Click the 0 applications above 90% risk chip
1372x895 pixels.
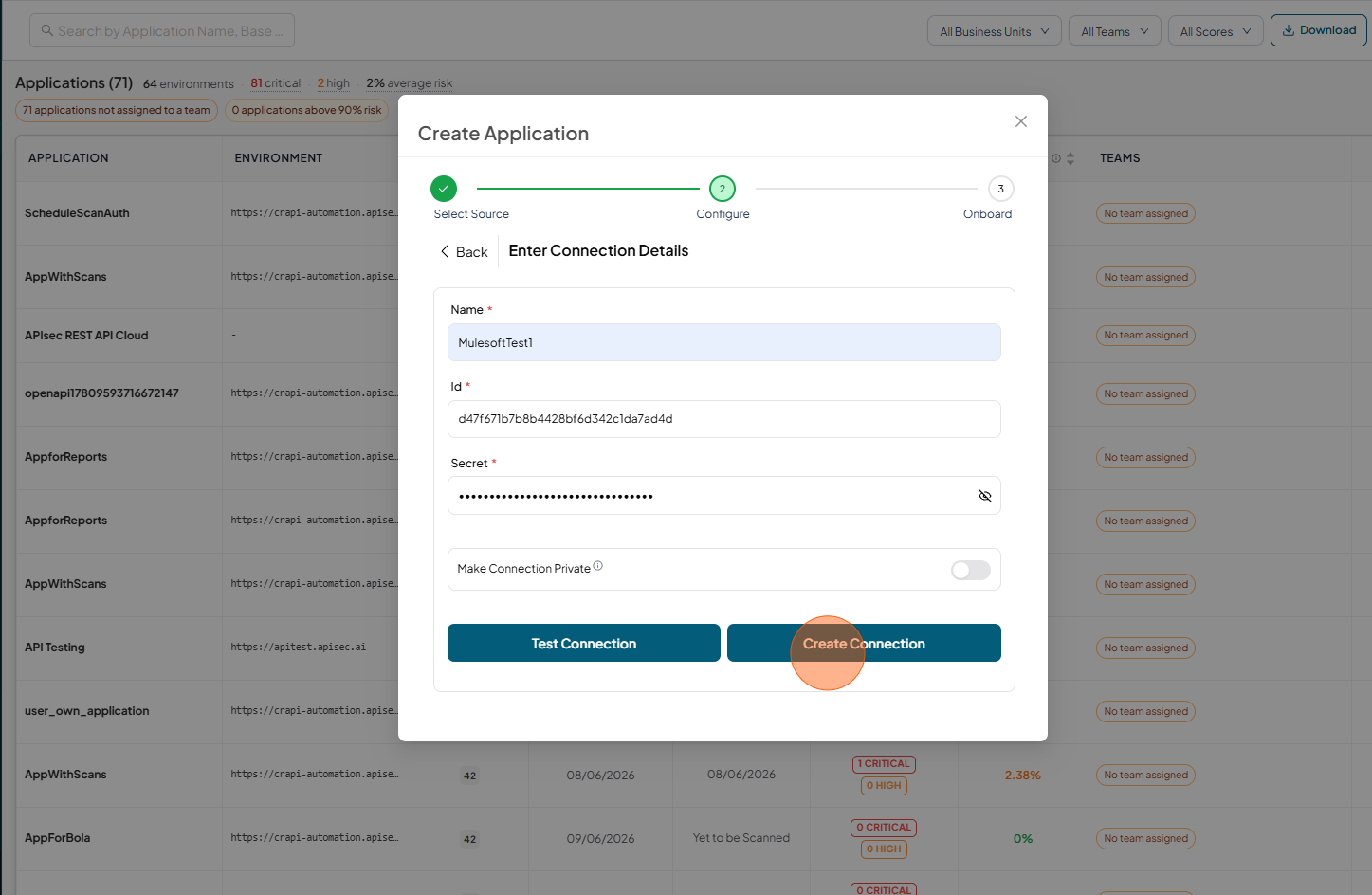click(x=306, y=111)
